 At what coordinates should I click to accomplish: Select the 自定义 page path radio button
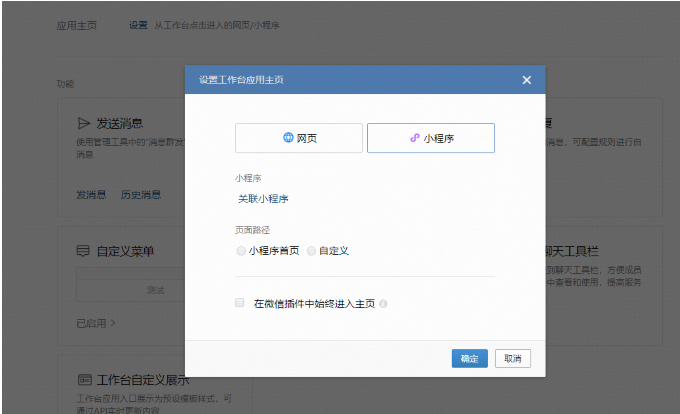click(x=312, y=250)
